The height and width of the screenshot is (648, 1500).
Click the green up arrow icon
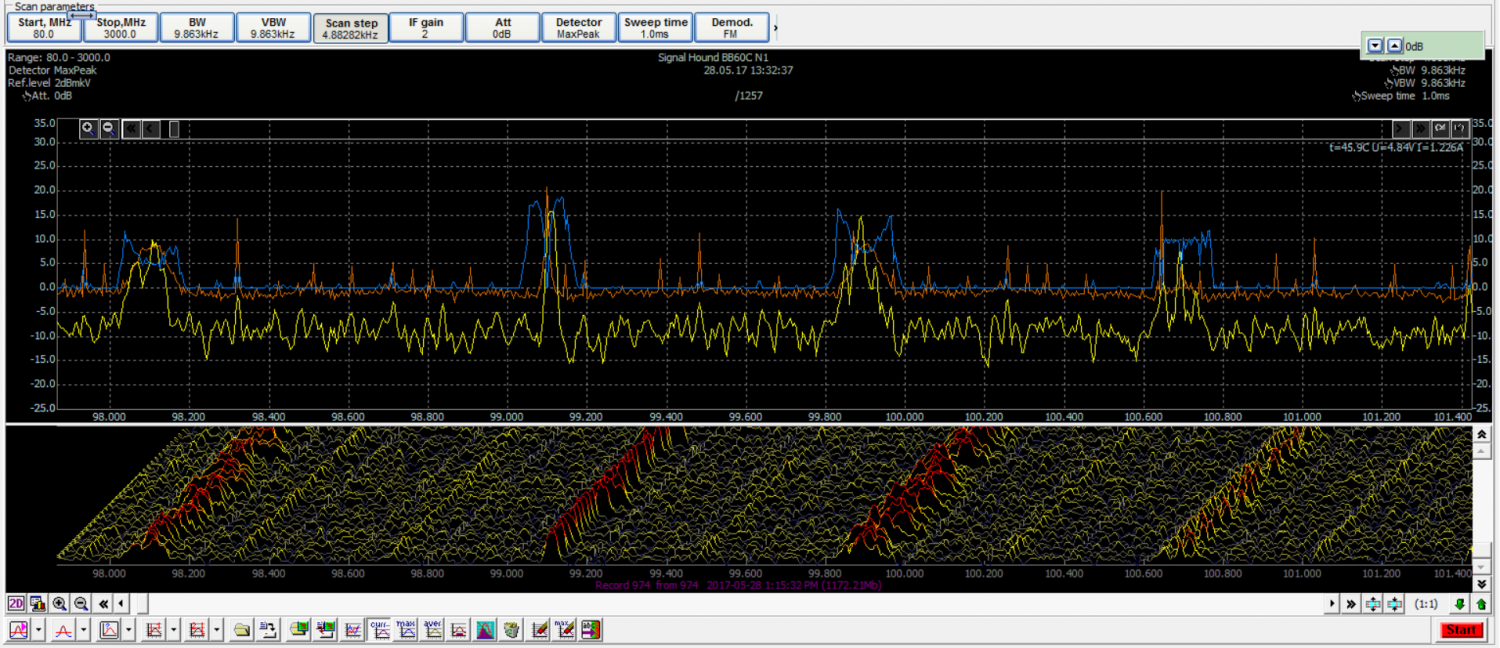[1481, 604]
